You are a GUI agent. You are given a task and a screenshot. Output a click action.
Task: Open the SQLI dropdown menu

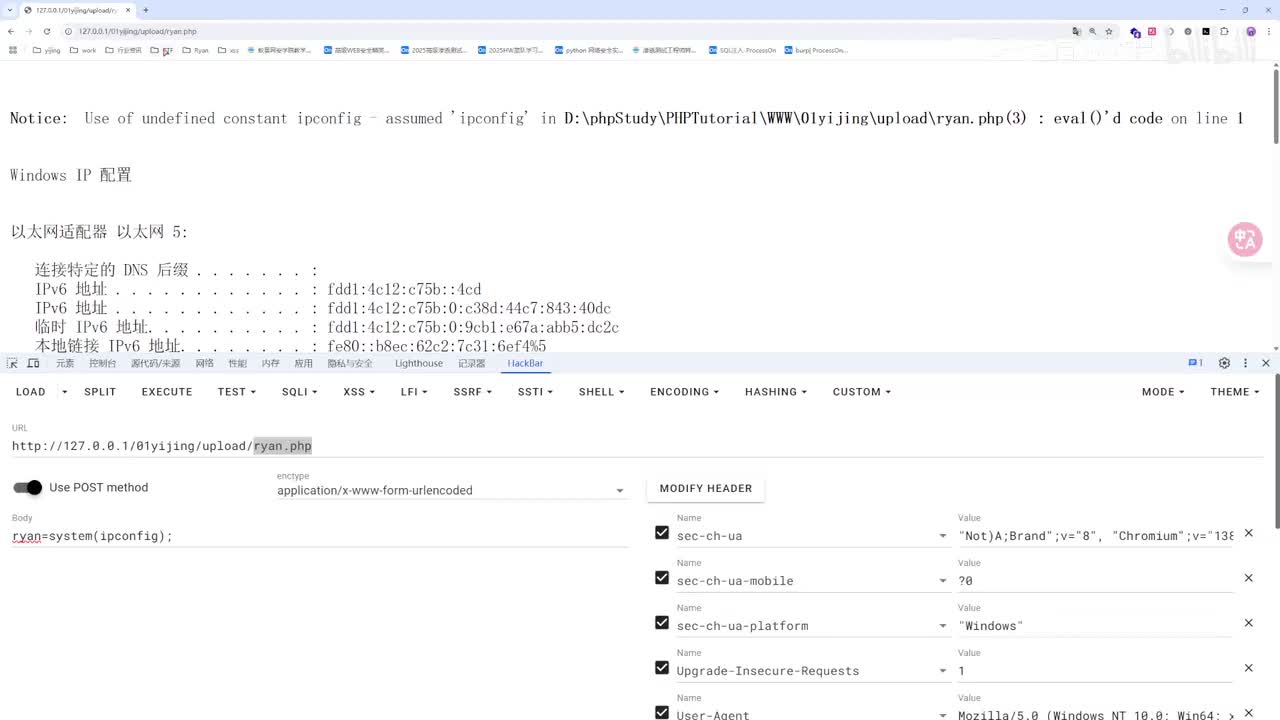[x=299, y=392]
